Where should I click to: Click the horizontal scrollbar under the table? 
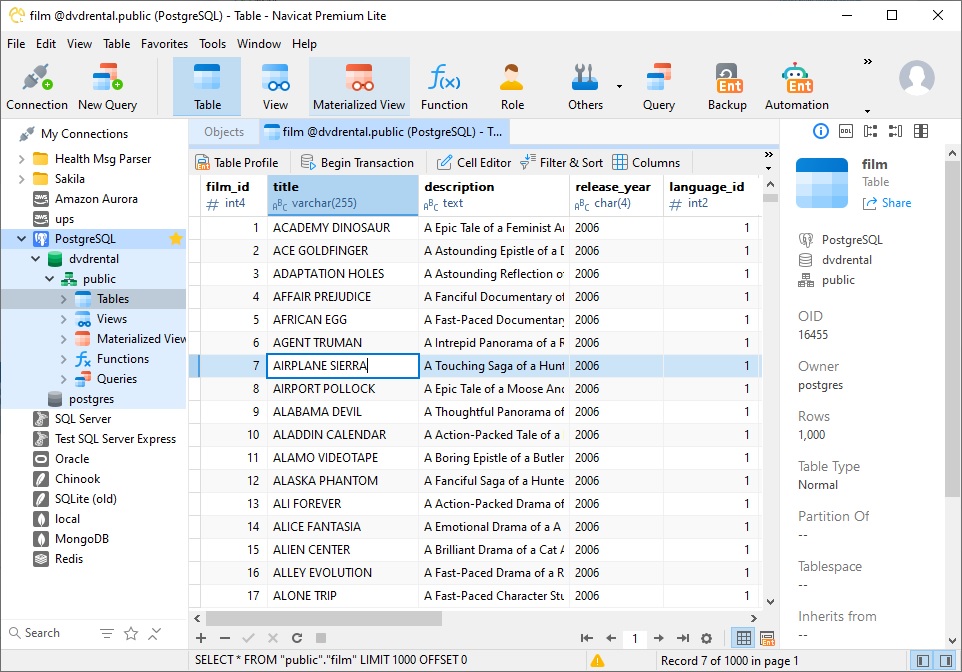click(x=323, y=618)
